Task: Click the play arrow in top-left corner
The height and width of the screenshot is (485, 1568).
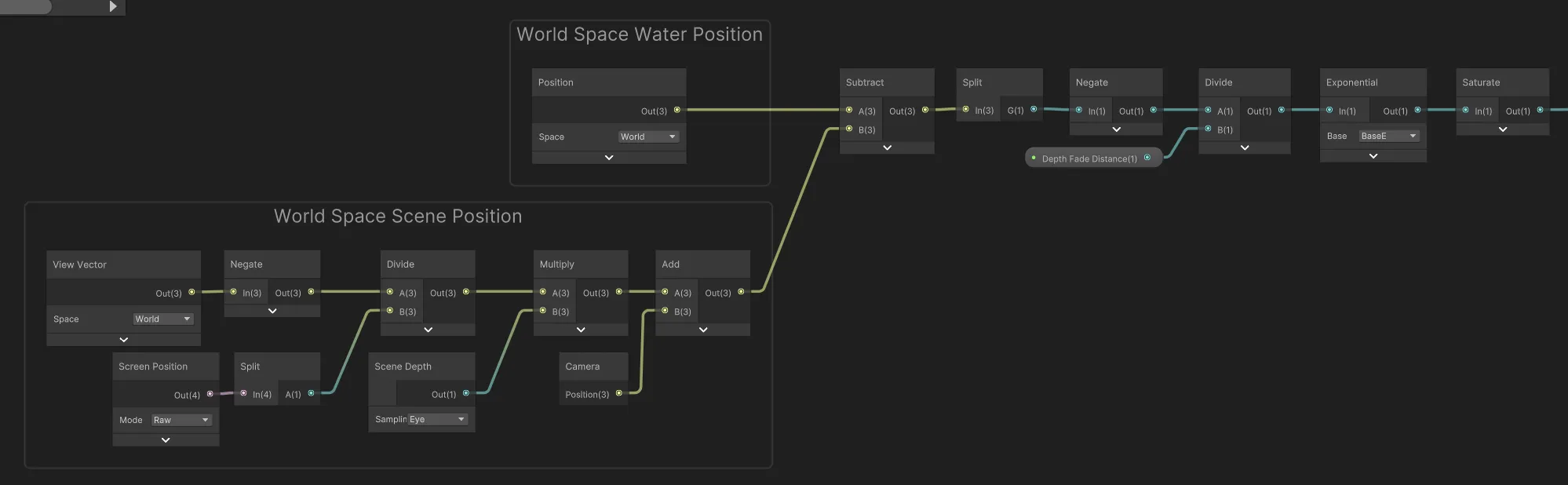Action: (x=113, y=6)
